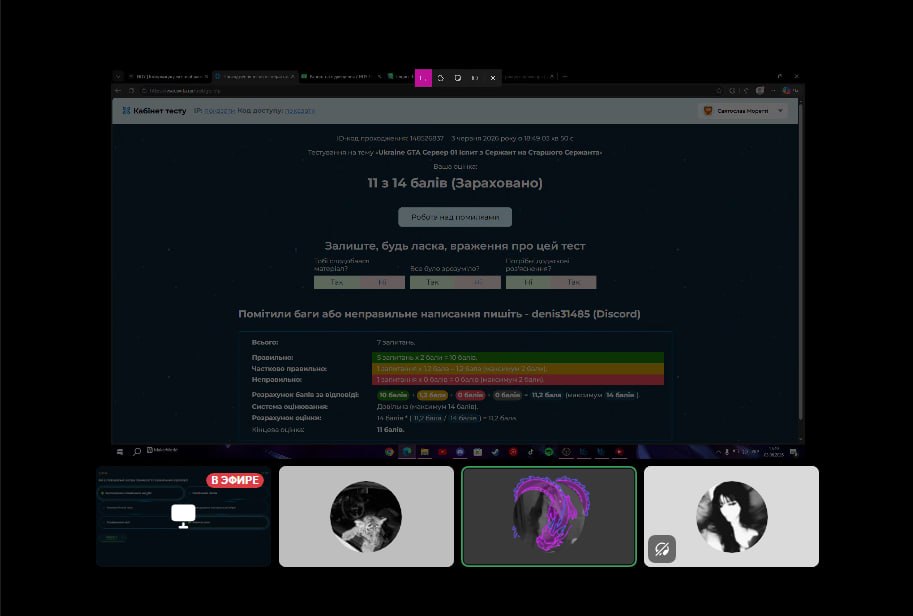Click the green Правильно result row
Image resolution: width=913 pixels, height=616 pixels.
[x=518, y=357]
